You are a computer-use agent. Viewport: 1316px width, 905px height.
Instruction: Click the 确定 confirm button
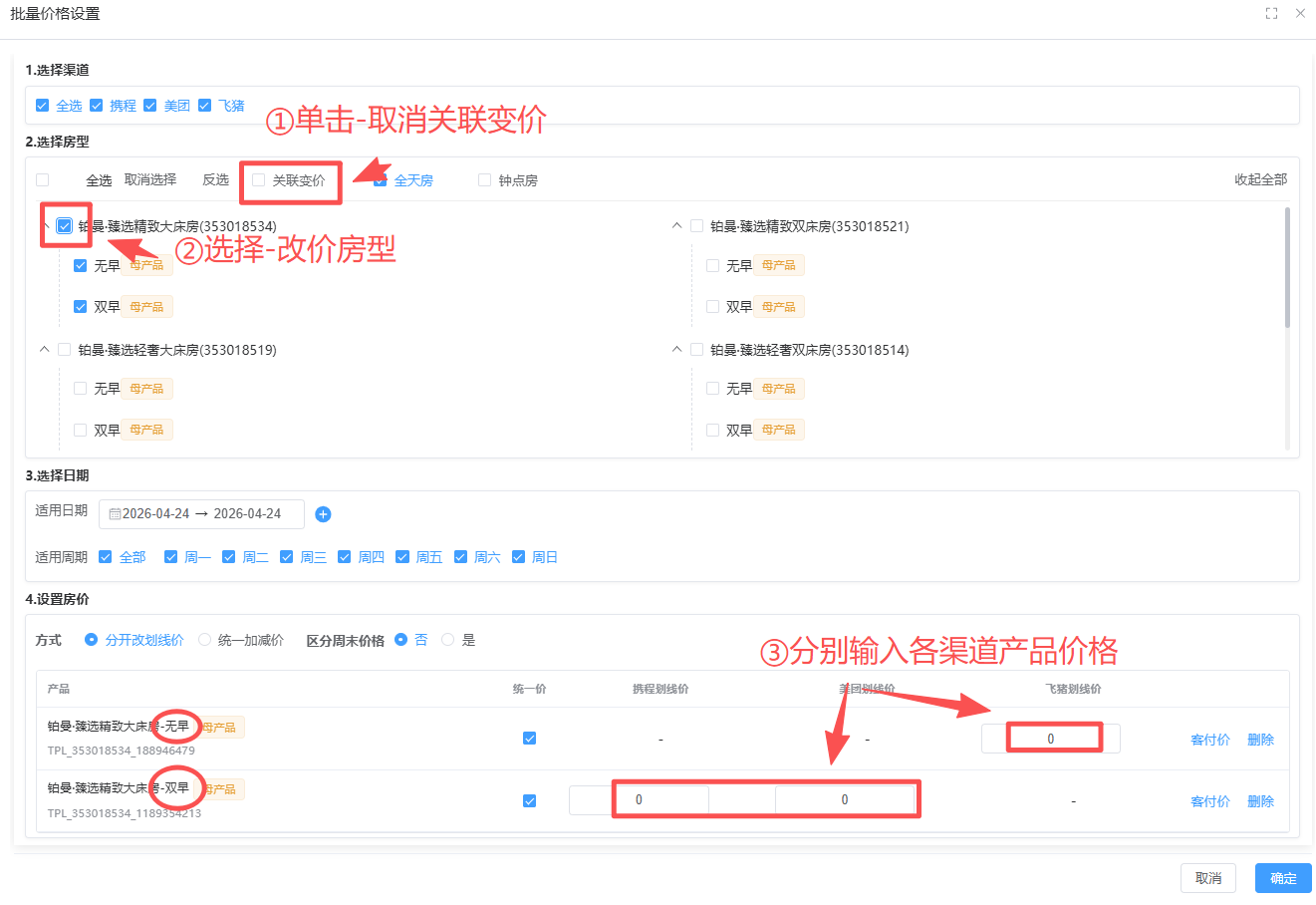coord(1282,878)
